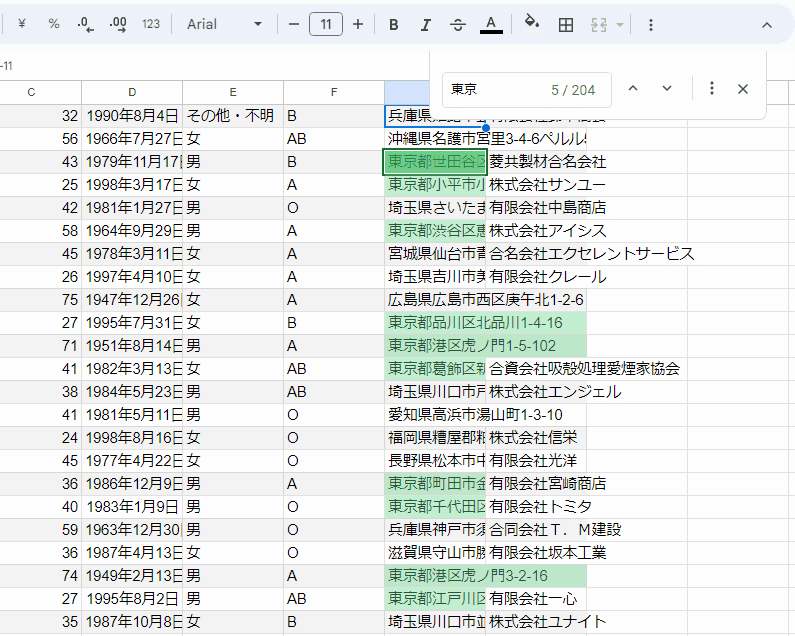Select column D header
Screen dimensions: 795x636
click(132, 92)
